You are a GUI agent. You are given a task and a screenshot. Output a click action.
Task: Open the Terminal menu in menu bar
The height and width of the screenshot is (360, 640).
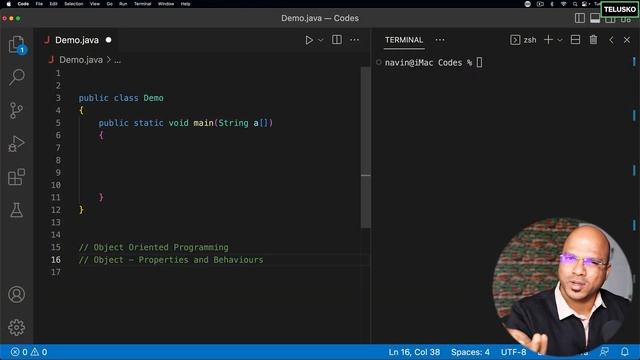pos(142,4)
